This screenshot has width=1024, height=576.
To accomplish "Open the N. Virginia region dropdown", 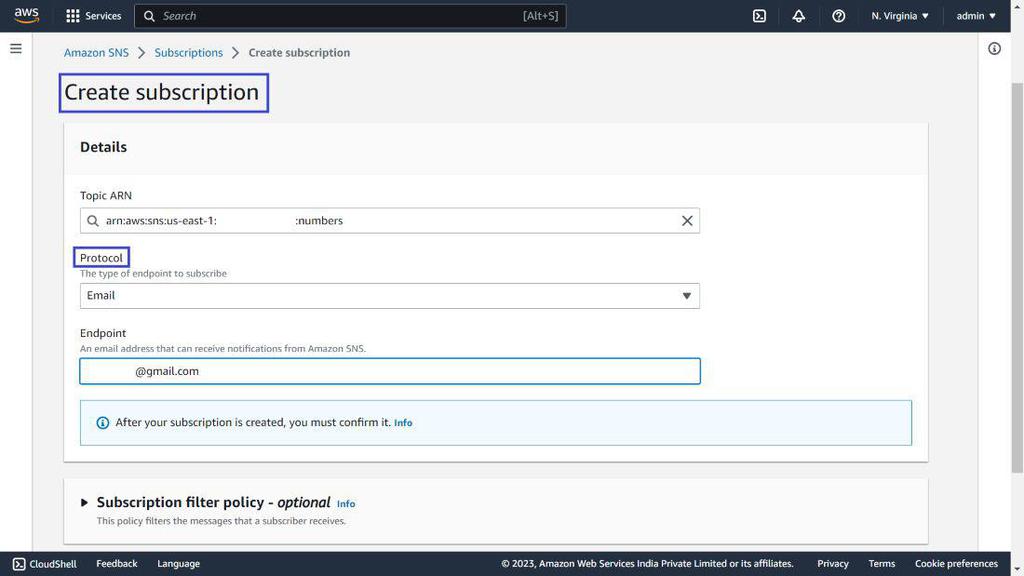I will coord(899,16).
